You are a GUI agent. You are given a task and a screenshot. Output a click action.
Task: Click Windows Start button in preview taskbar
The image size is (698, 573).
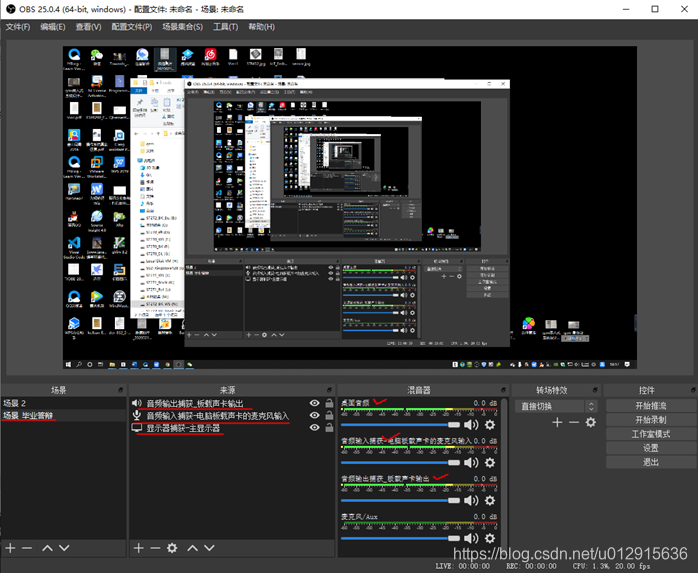68,364
